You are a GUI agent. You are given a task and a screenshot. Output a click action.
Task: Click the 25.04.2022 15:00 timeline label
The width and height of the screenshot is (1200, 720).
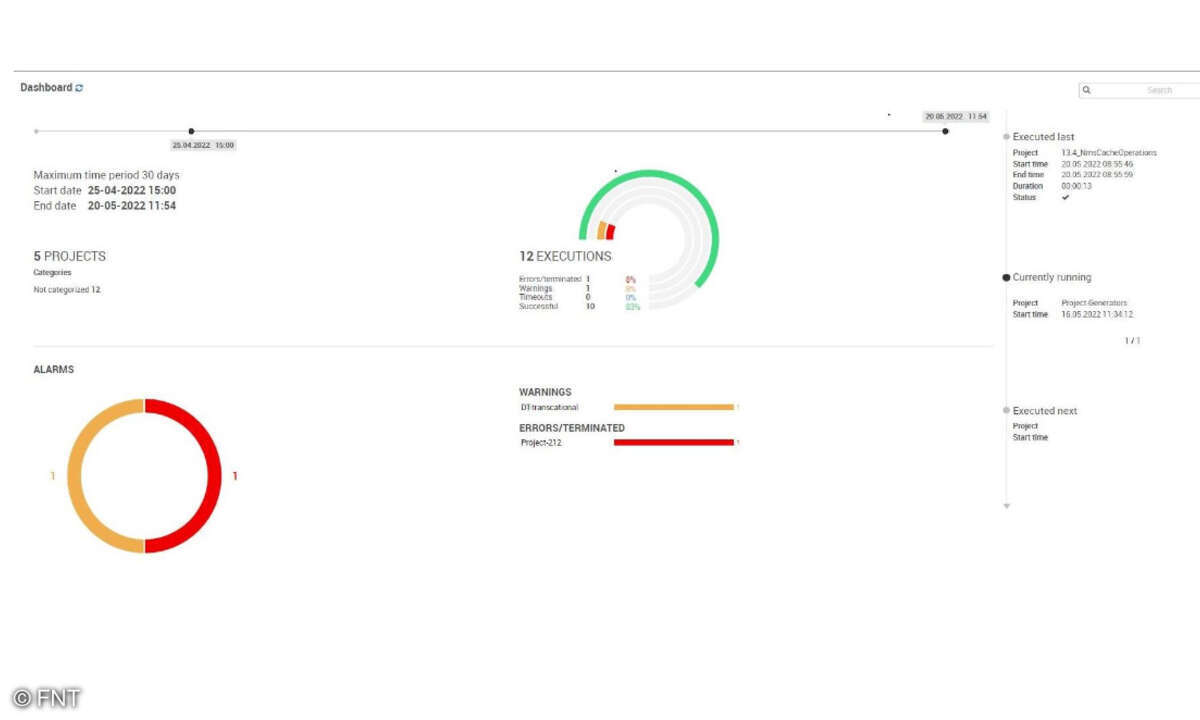(203, 145)
